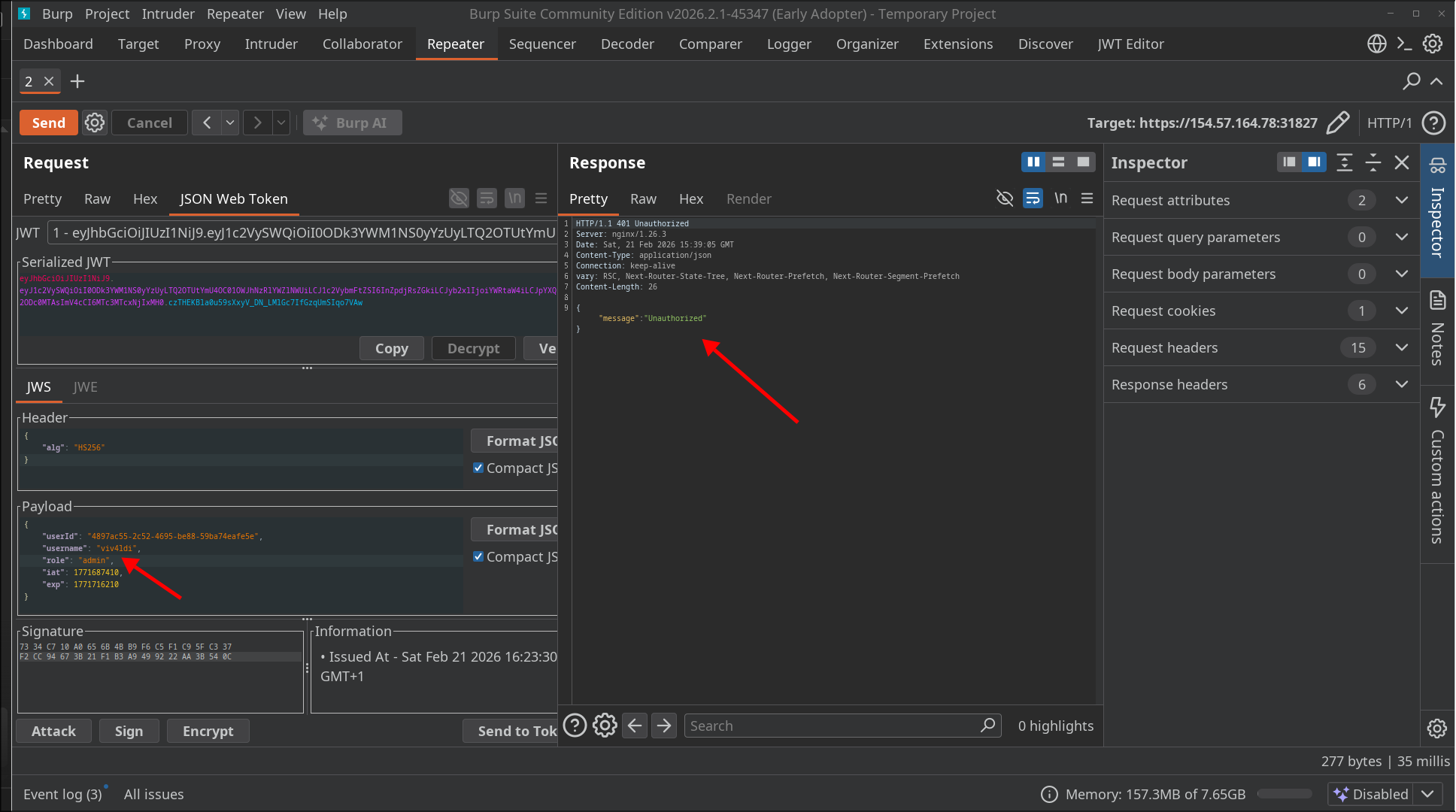Toggle show \n characters in response

[x=1060, y=198]
